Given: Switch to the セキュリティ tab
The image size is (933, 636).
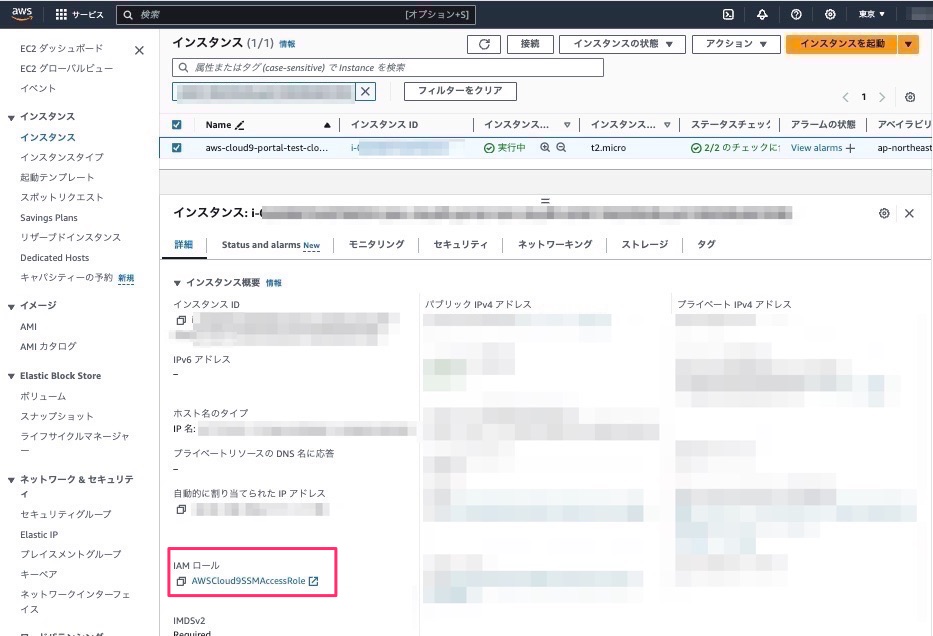Looking at the screenshot, I should pyautogui.click(x=461, y=245).
